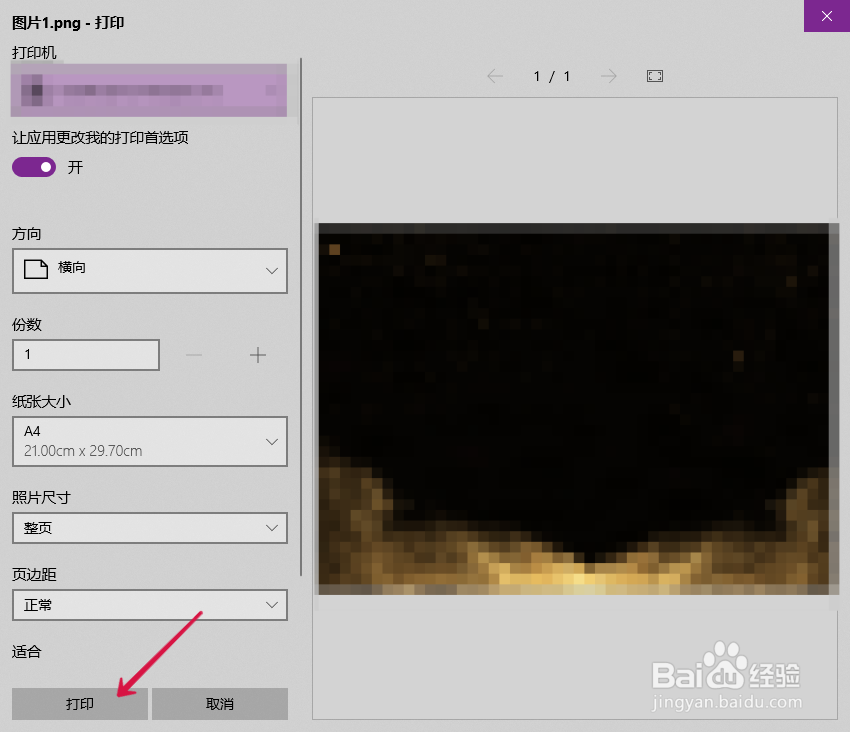Click the 取消 cancel button
The width and height of the screenshot is (850, 732).
[220, 704]
